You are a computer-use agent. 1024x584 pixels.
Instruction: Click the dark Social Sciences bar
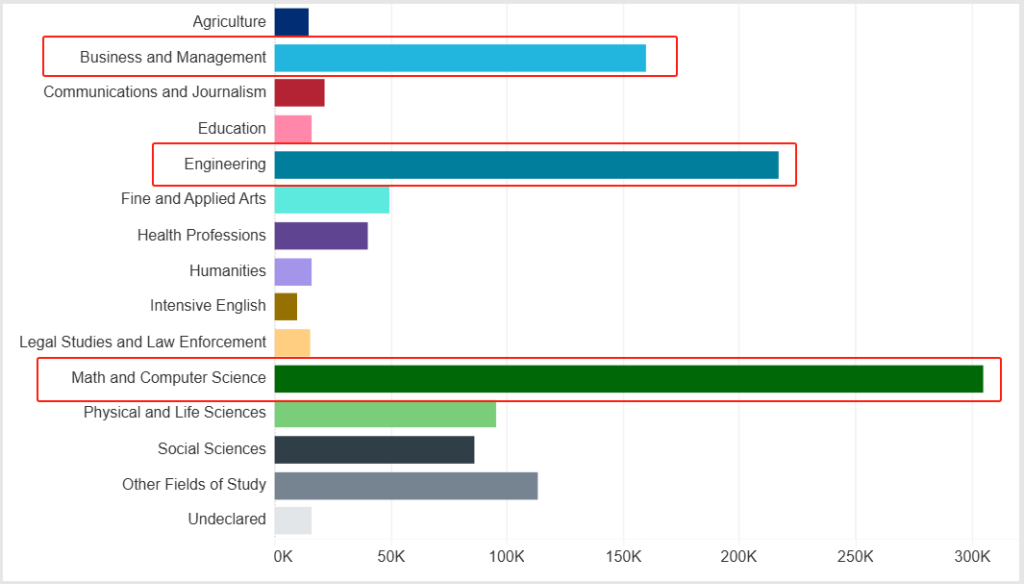pyautogui.click(x=374, y=450)
